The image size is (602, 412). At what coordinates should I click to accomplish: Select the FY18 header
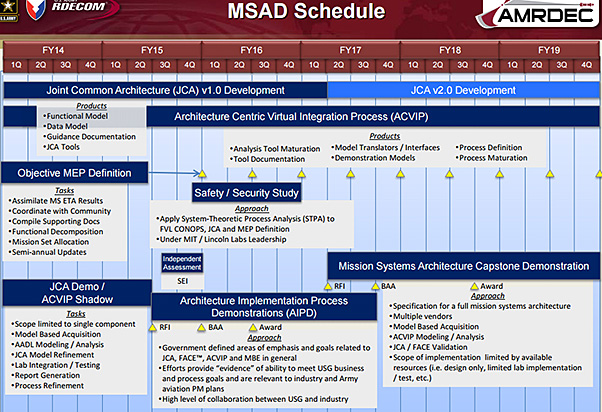pos(450,50)
